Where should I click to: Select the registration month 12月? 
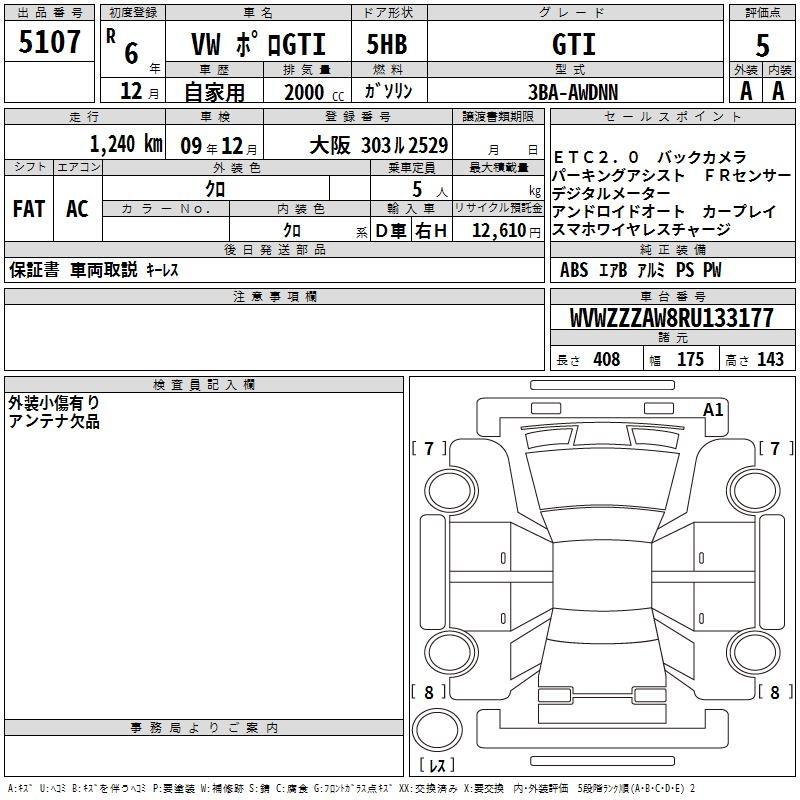[x=140, y=91]
